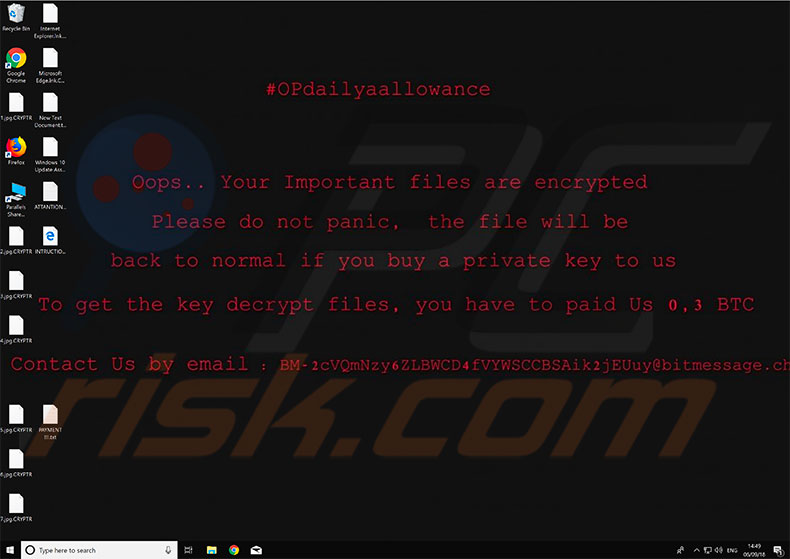This screenshot has height=559, width=790.
Task: Open the volume control in tray
Action: point(718,550)
